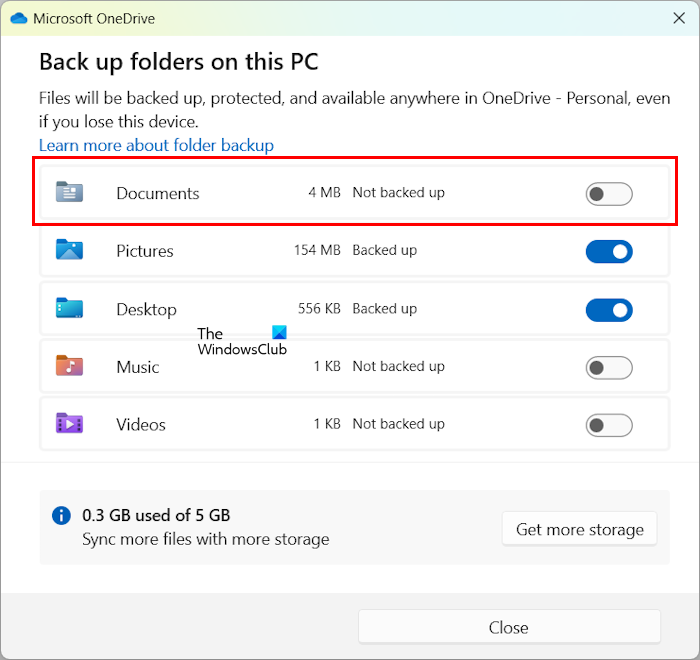
Task: Select the Documents row label
Action: [158, 193]
